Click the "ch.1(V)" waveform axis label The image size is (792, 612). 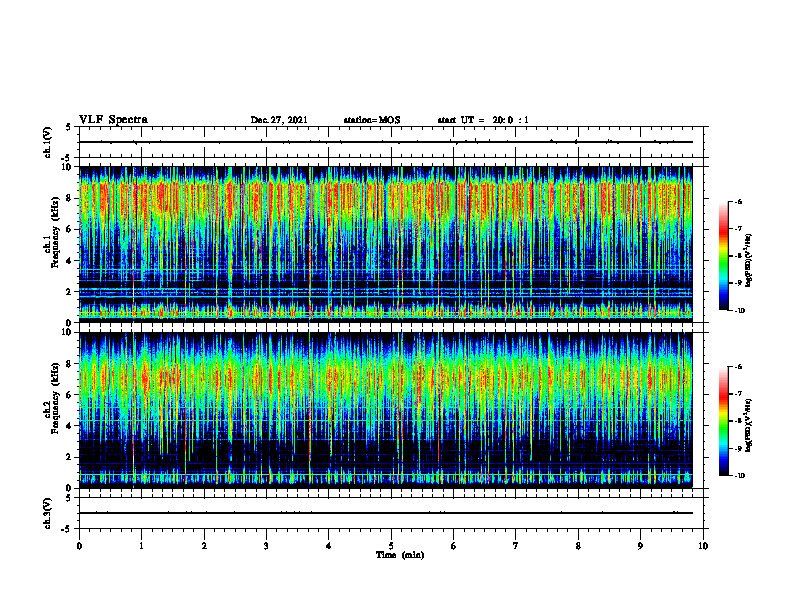pyautogui.click(x=48, y=142)
